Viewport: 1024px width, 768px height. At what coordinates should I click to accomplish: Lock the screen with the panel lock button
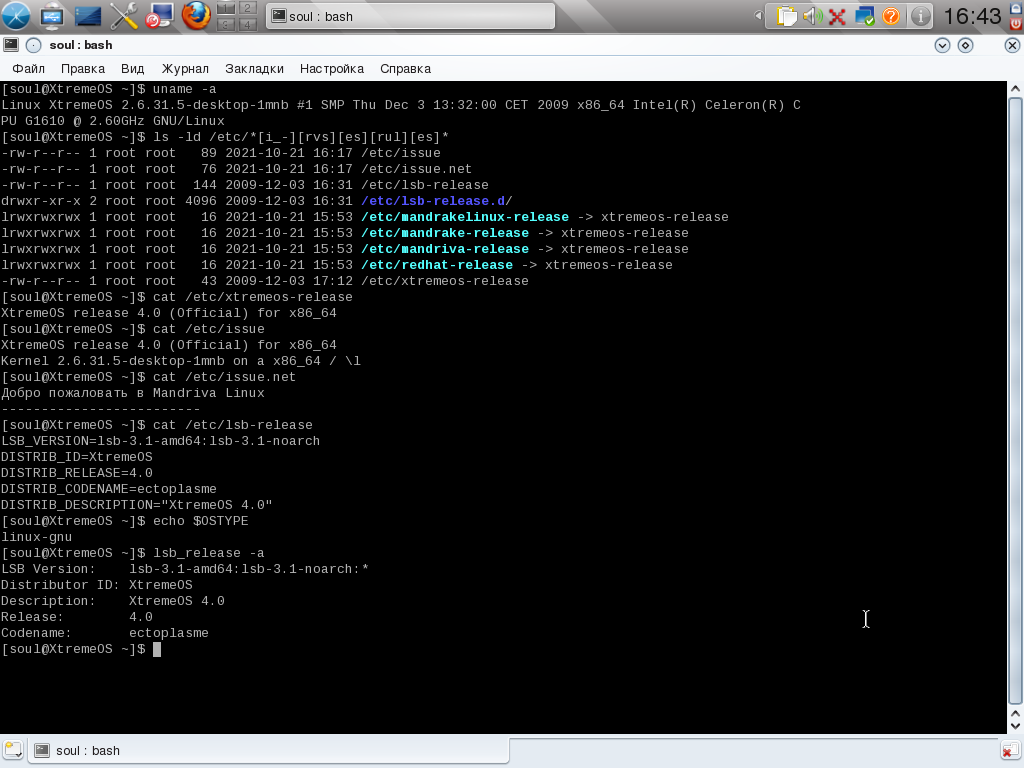(x=1017, y=7)
